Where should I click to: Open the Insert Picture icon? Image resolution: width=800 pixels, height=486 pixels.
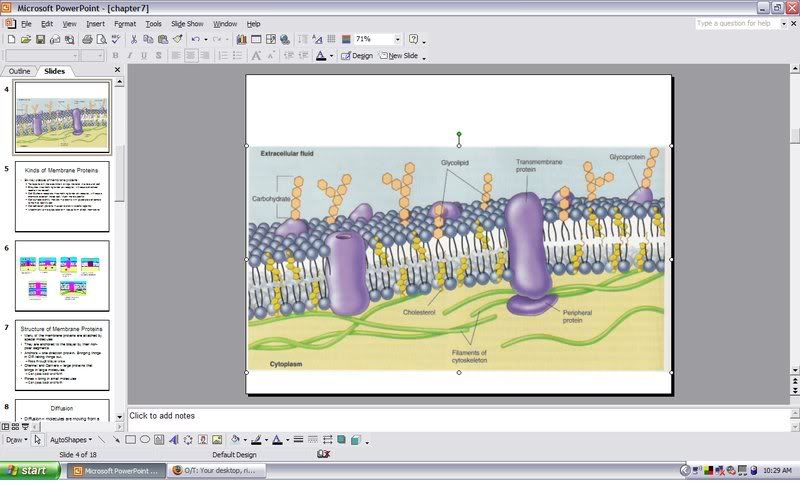pyautogui.click(x=216, y=439)
